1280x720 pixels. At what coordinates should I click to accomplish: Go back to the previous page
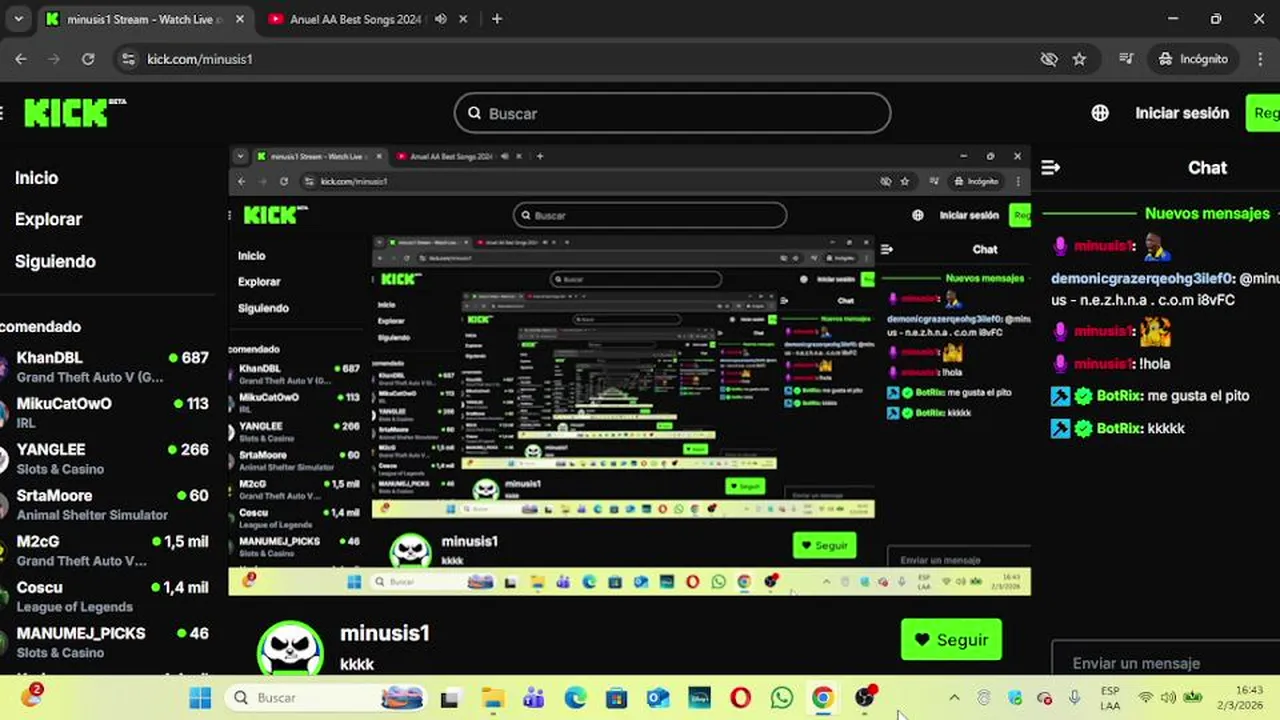click(x=21, y=59)
